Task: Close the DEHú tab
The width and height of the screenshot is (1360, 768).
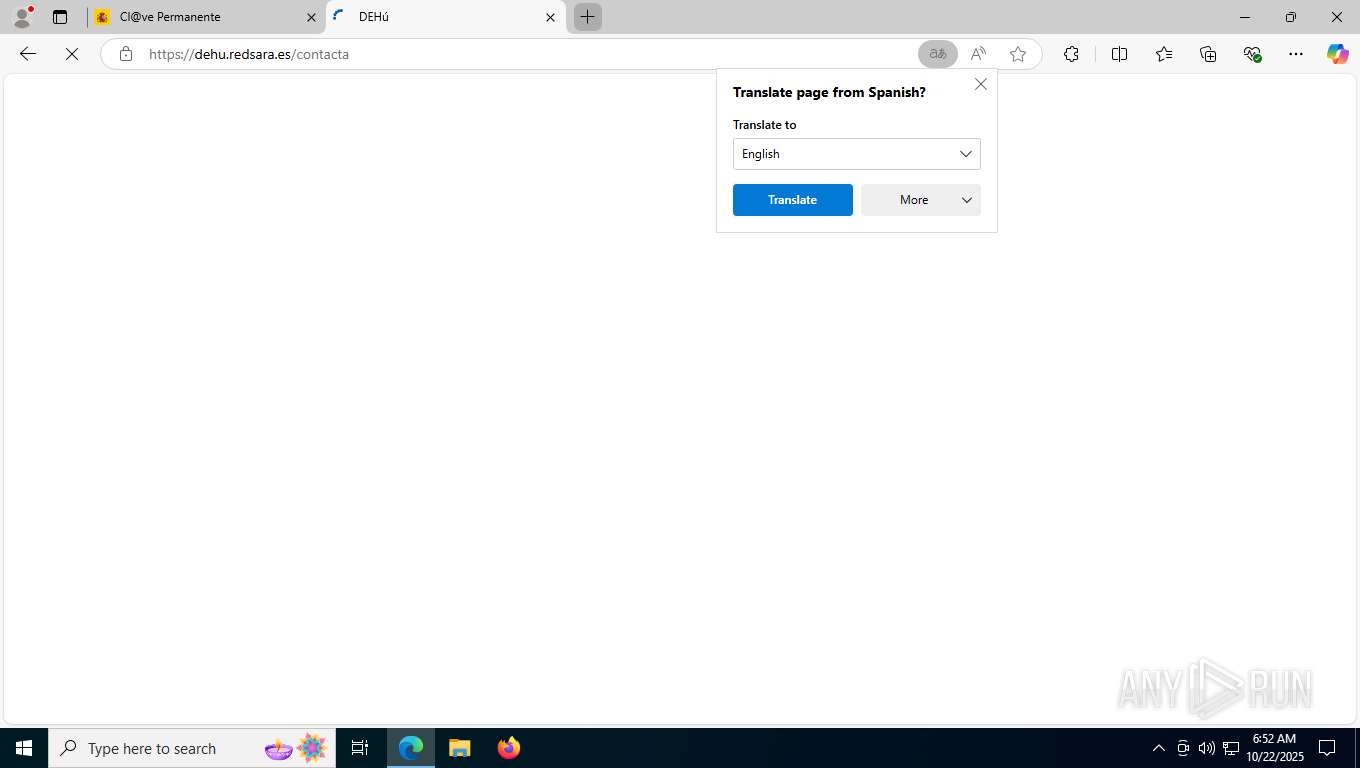Action: tap(550, 17)
